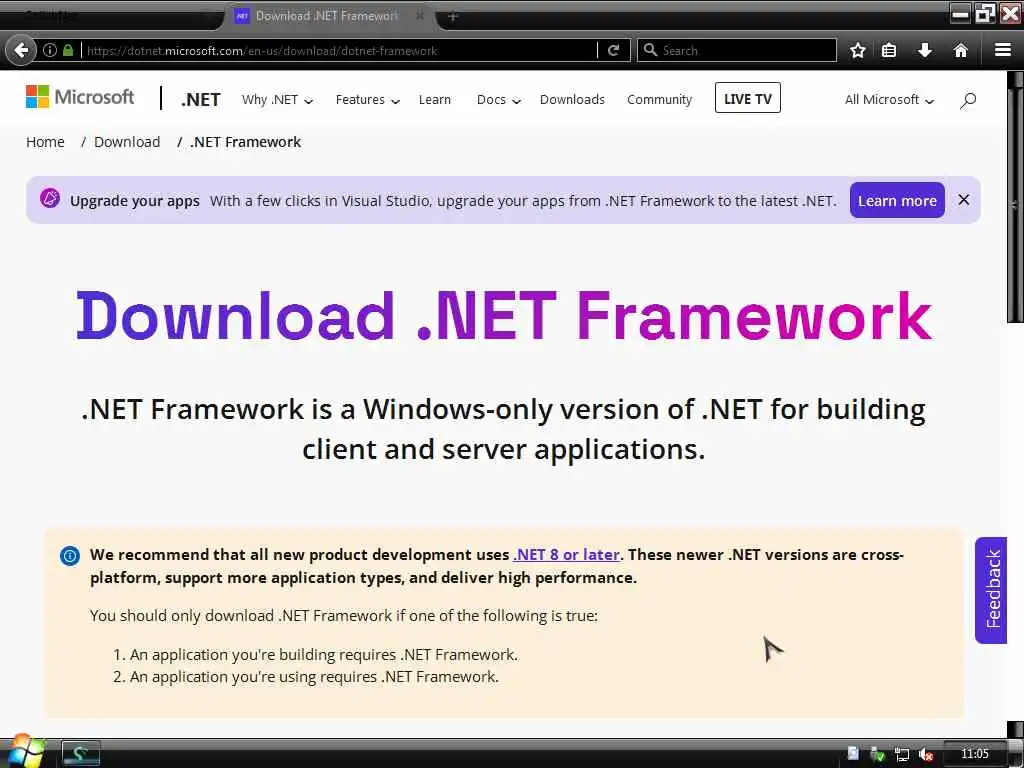The image size is (1024, 768).
Task: Click the taskbar application icon
Action: click(x=80, y=754)
